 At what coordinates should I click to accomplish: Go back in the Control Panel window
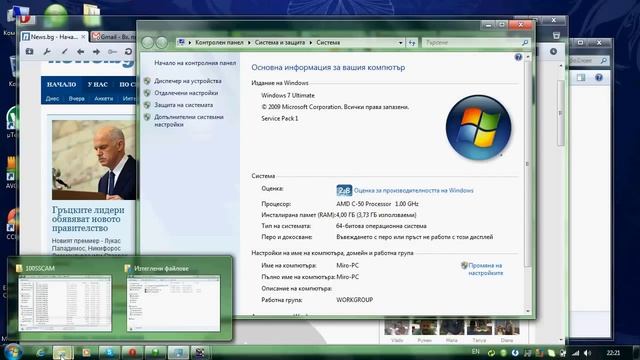147,42
